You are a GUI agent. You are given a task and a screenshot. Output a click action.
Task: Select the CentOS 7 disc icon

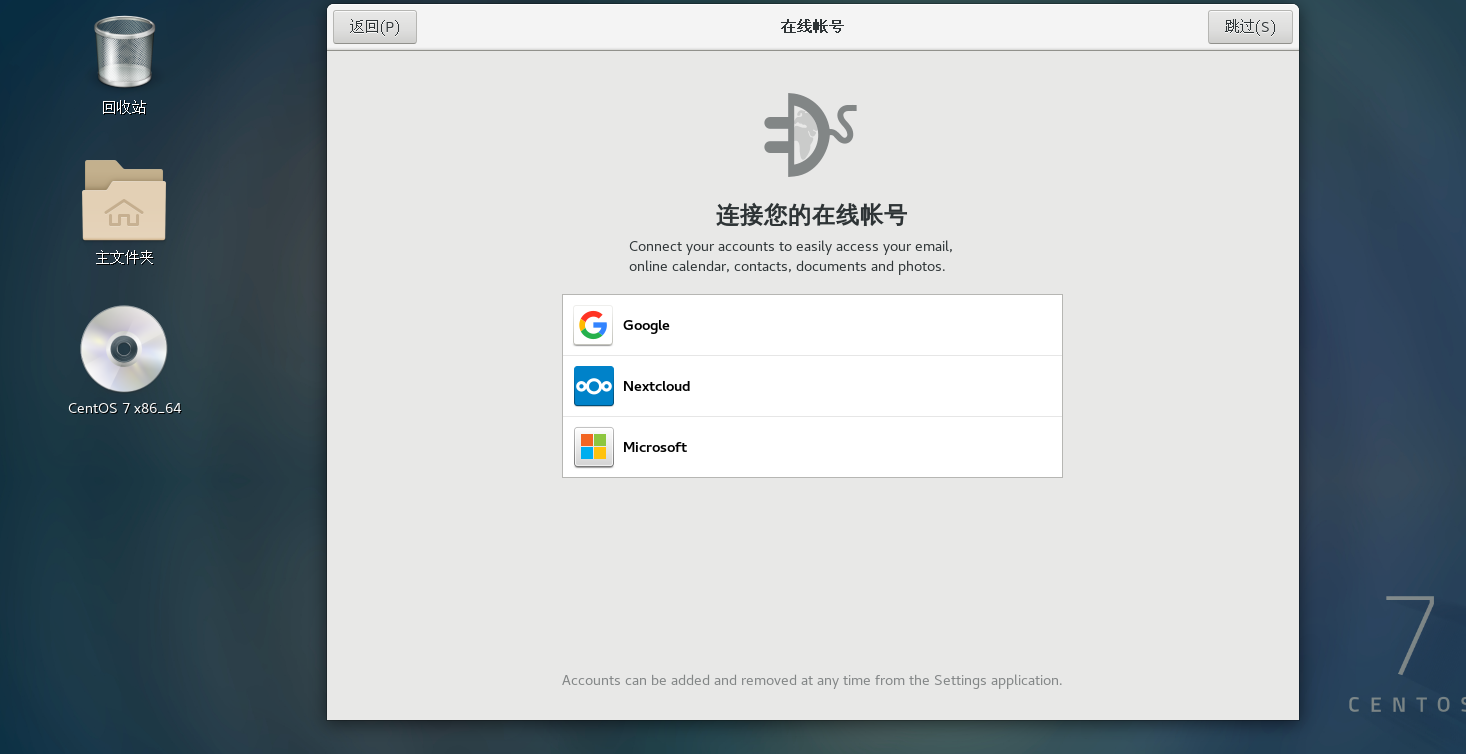124,349
